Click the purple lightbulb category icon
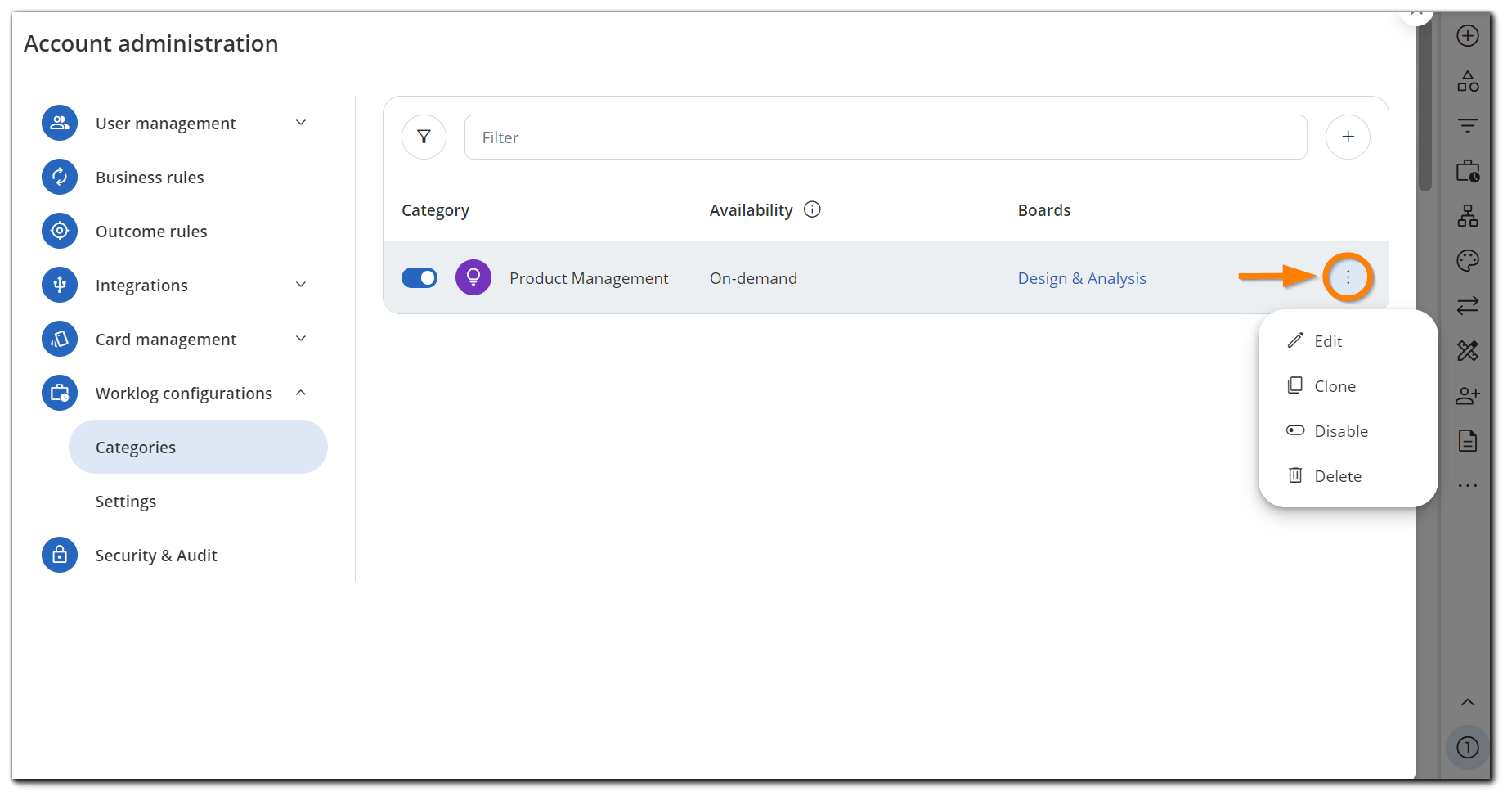This screenshot has width=1512, height=801. point(473,277)
